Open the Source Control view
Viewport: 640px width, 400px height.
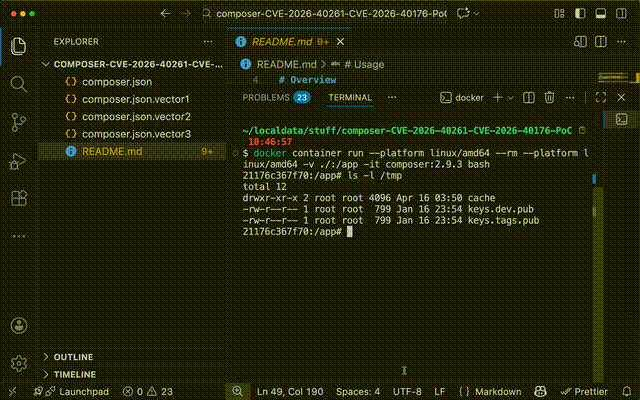[x=18, y=122]
